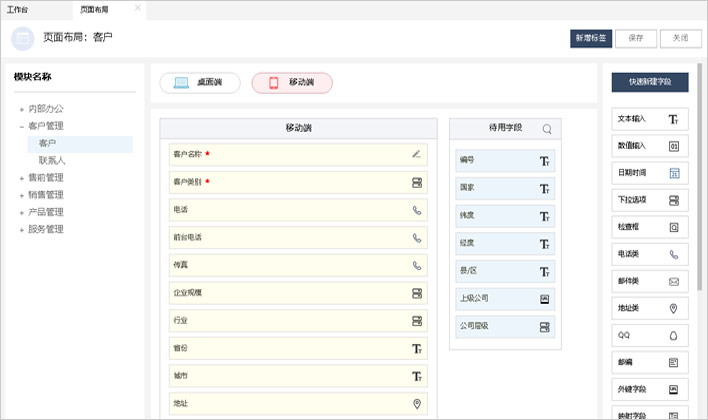Click the edit pencil icon on 客户名称 field

point(416,154)
